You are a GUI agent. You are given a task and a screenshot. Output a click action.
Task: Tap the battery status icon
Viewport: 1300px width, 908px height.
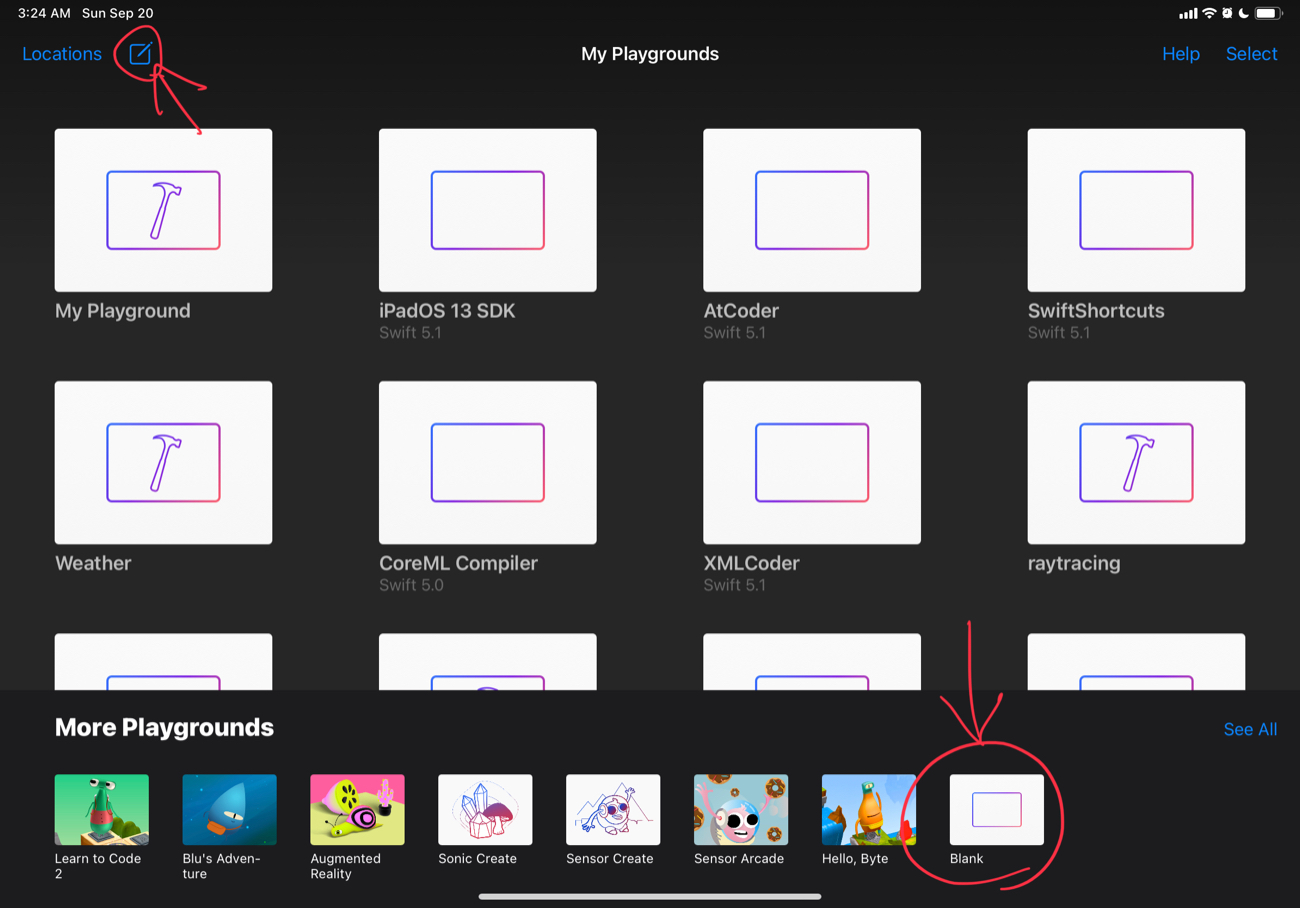1268,13
